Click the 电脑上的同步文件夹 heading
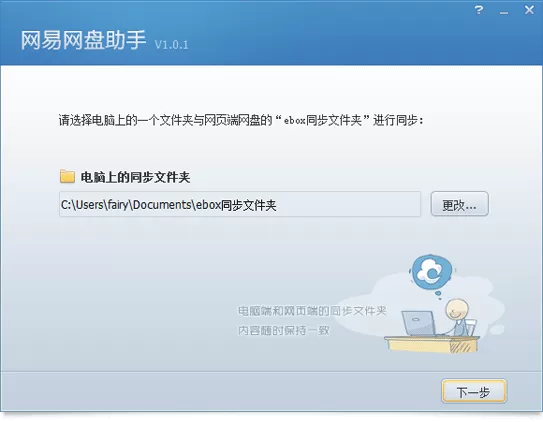Screen dimensions: 543x422 coord(135,177)
